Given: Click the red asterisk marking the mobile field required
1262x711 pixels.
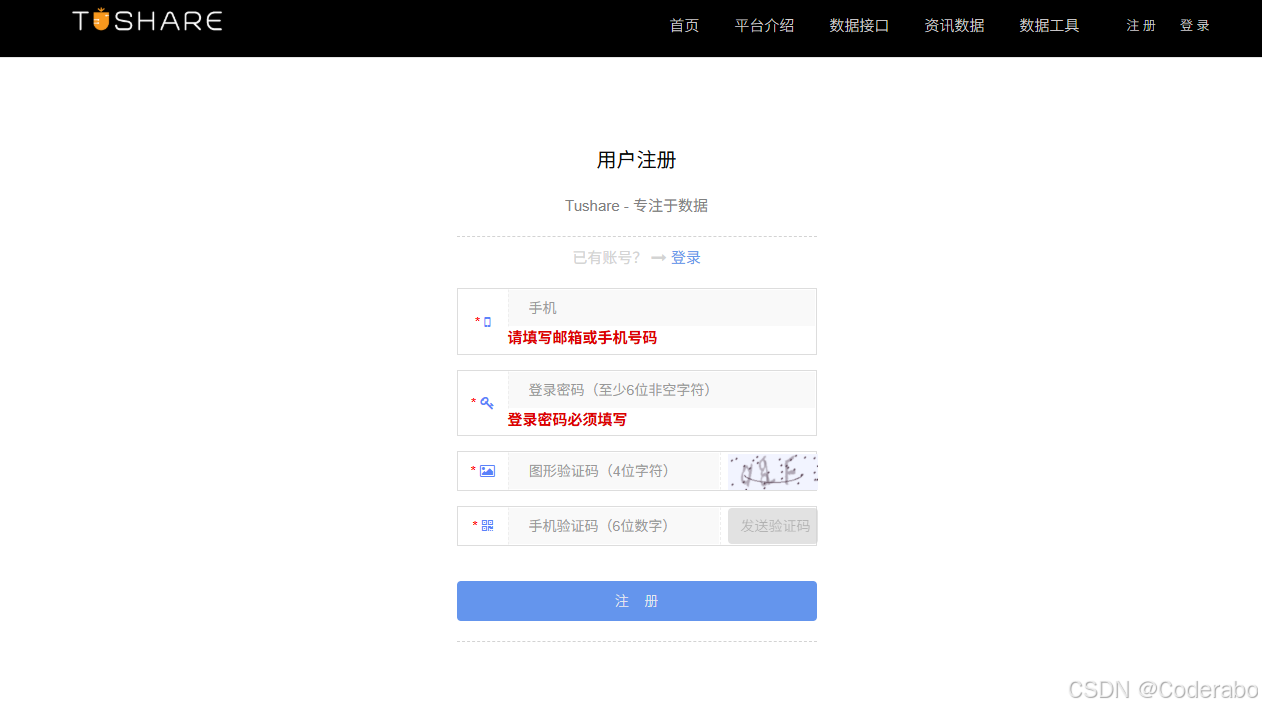Looking at the screenshot, I should click(475, 321).
